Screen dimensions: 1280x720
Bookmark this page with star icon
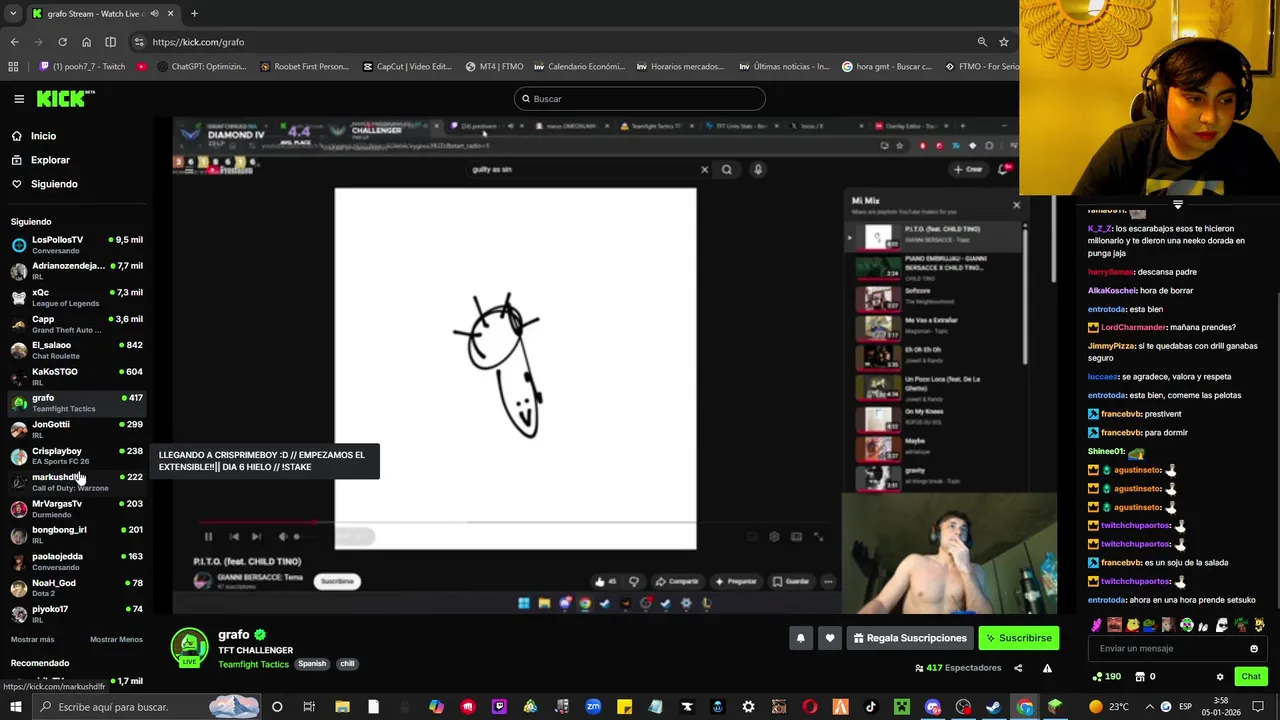click(1004, 42)
